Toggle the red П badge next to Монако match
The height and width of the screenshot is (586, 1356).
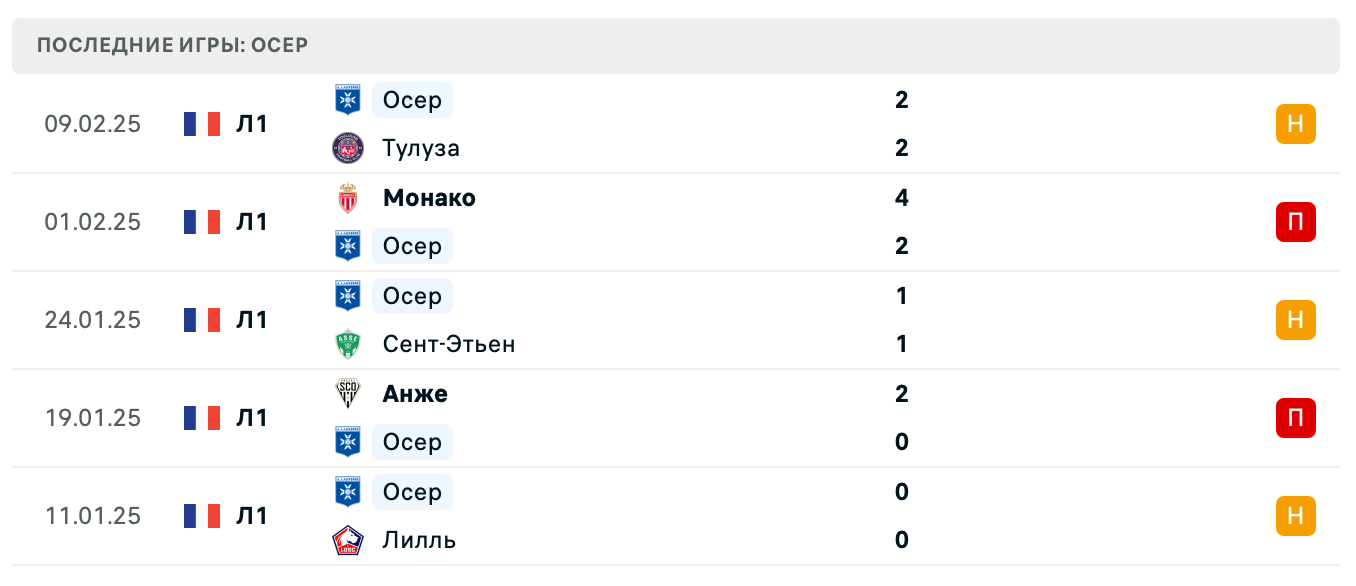point(1296,222)
